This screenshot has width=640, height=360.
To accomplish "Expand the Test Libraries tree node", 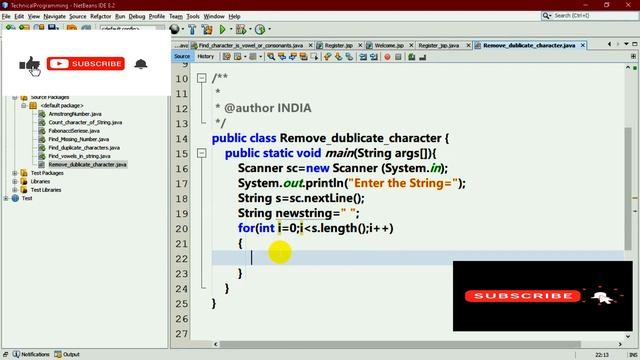I will click(15, 190).
